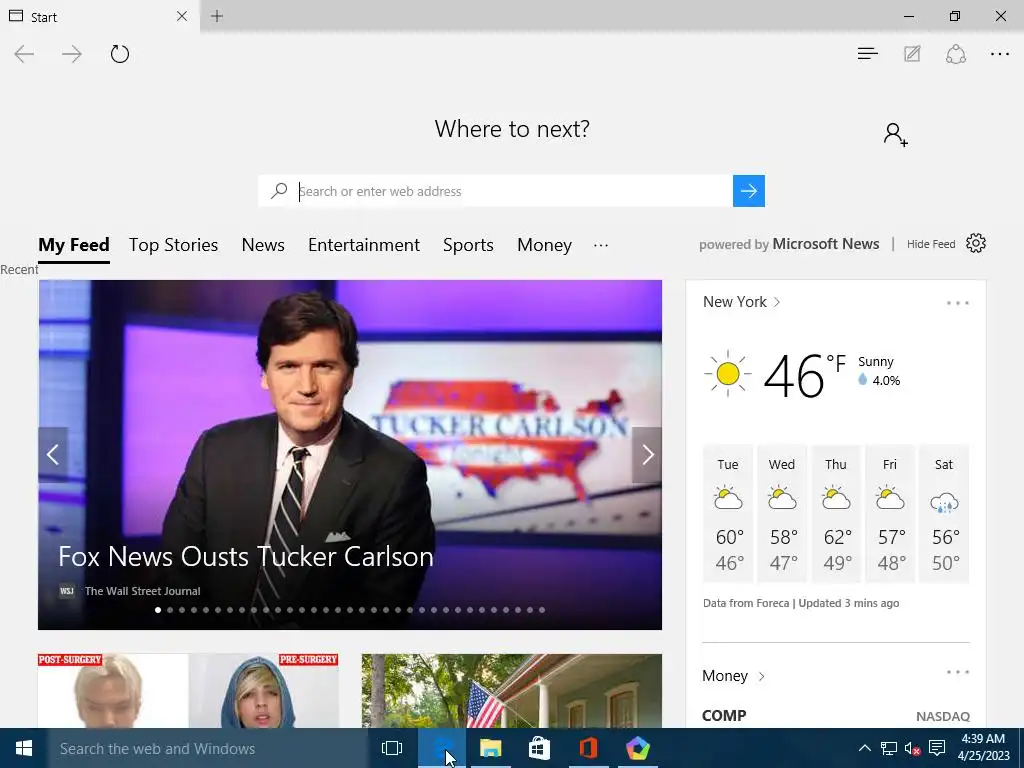Click the COMP NASDAQ stock row
Screen dimensions: 1024x768
(x=835, y=716)
